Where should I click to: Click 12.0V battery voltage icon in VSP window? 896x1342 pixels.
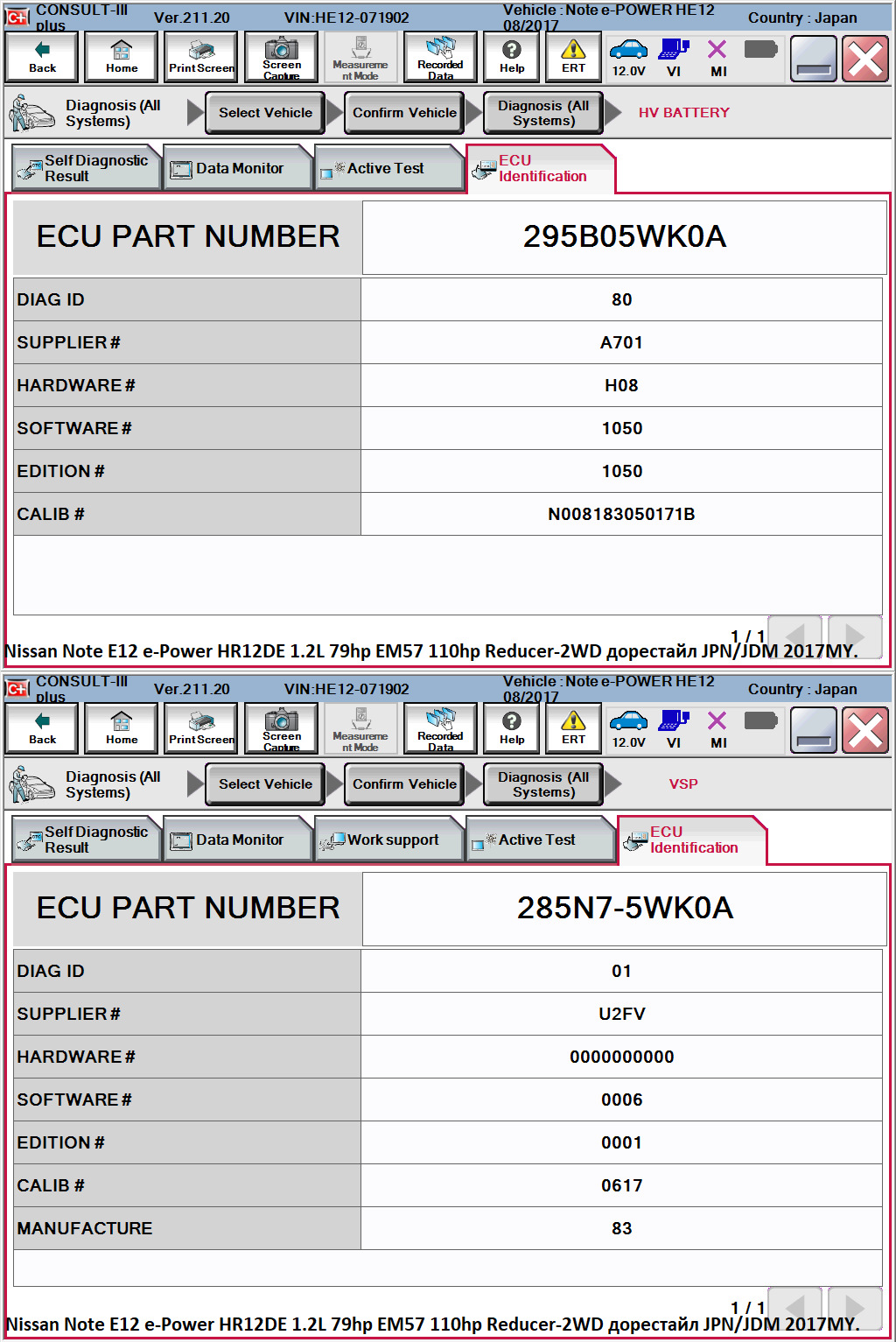[628, 728]
